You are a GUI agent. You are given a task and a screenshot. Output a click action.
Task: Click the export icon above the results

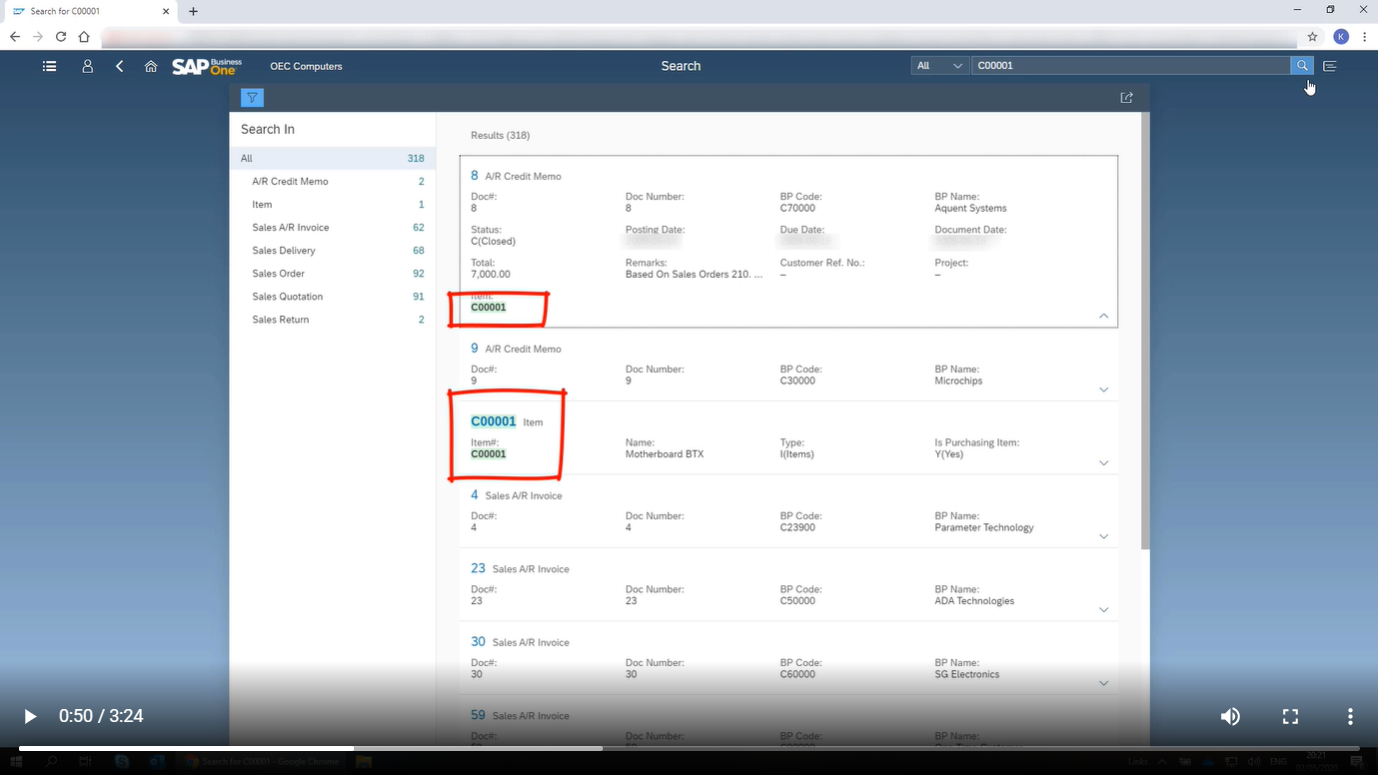click(1127, 98)
